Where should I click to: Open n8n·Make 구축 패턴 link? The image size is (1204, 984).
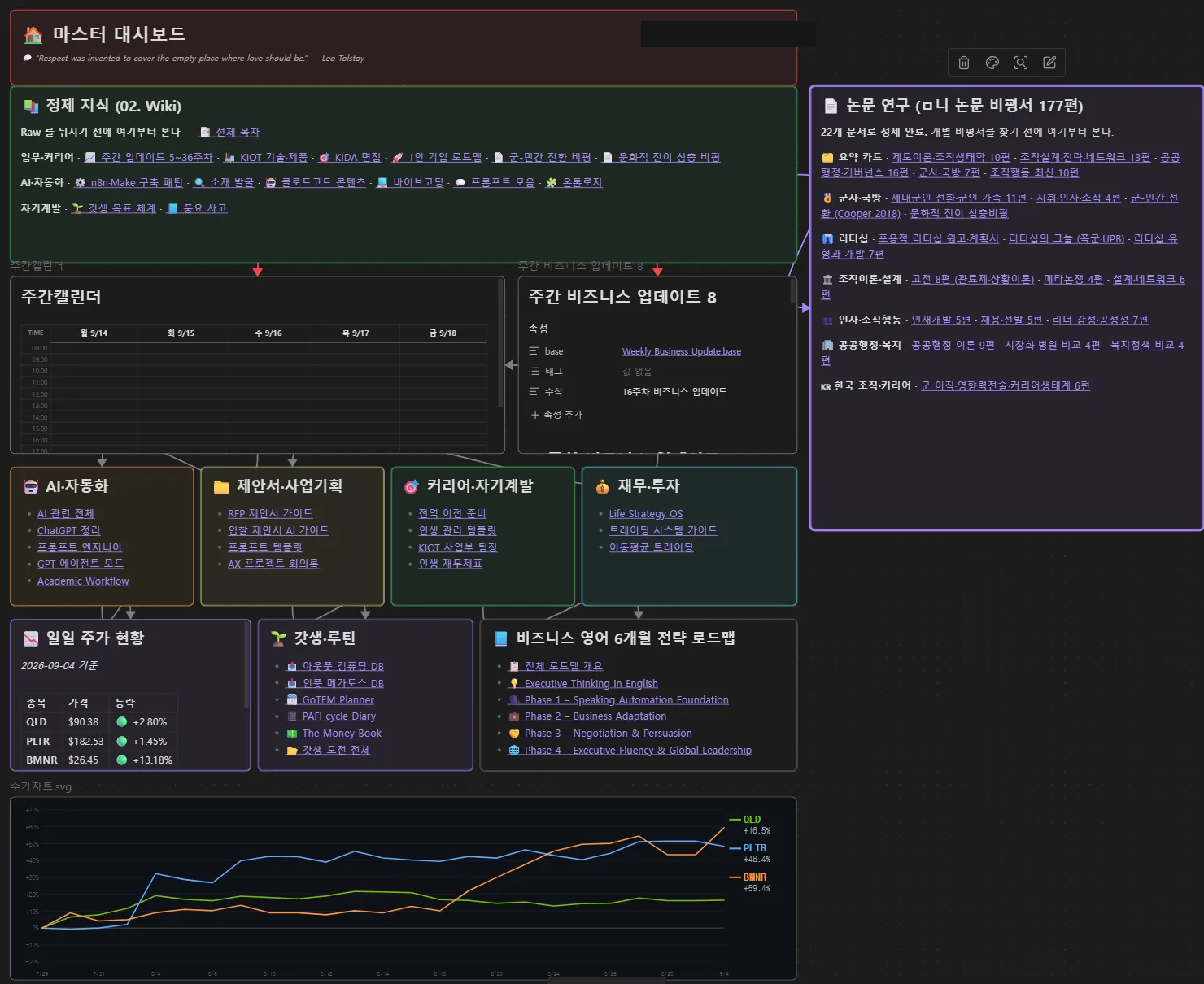[x=137, y=182]
